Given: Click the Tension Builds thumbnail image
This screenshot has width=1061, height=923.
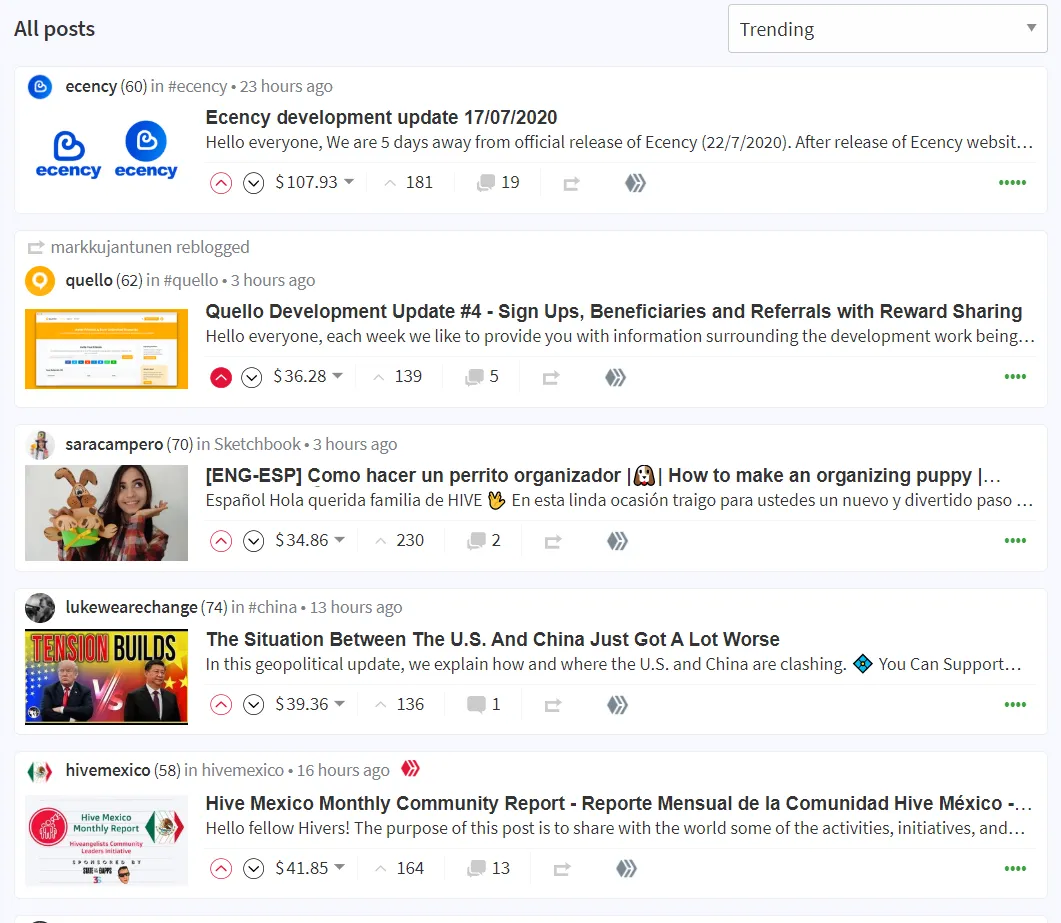Looking at the screenshot, I should pos(106,677).
